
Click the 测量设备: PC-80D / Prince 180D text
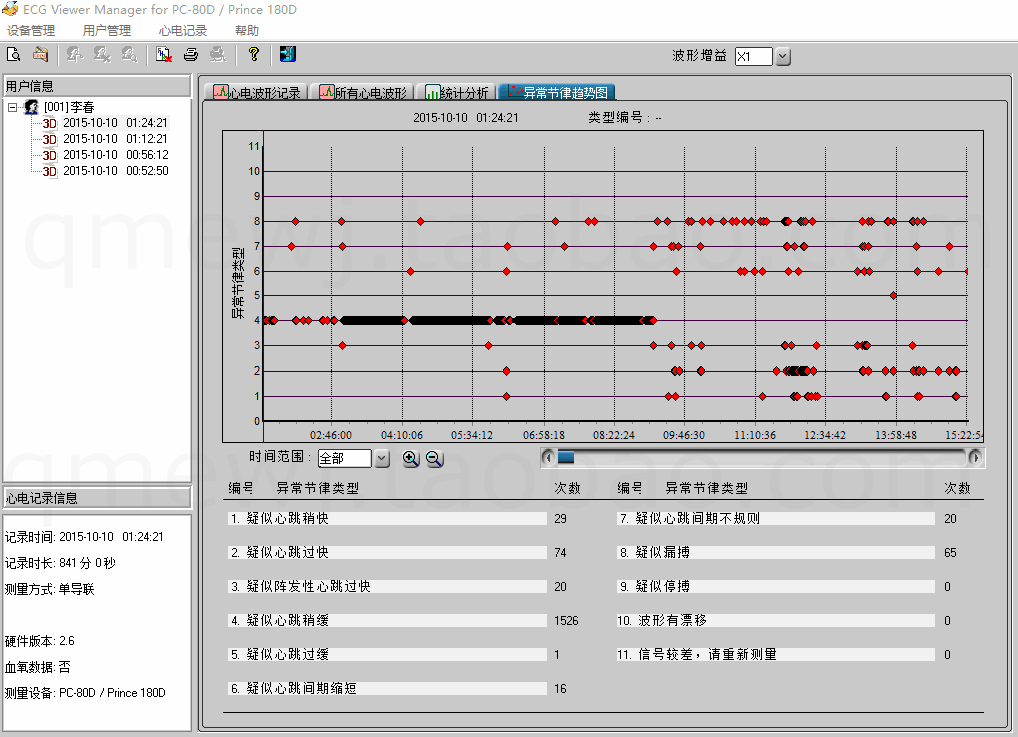tap(85, 693)
